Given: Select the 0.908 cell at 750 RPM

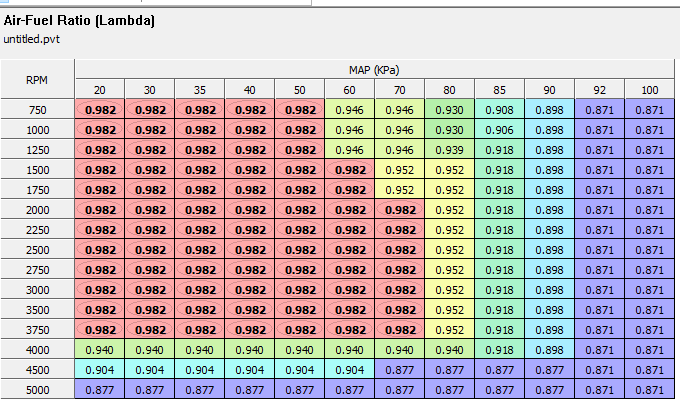Looking at the screenshot, I should tap(499, 110).
